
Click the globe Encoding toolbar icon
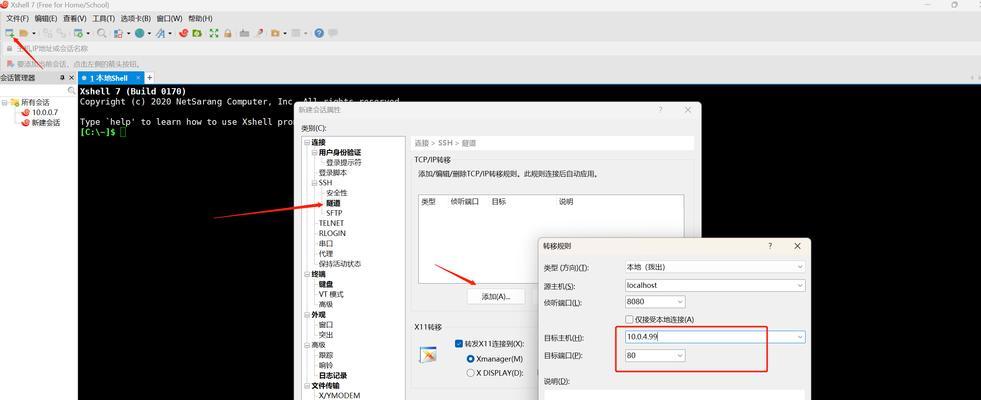pyautogui.click(x=139, y=33)
